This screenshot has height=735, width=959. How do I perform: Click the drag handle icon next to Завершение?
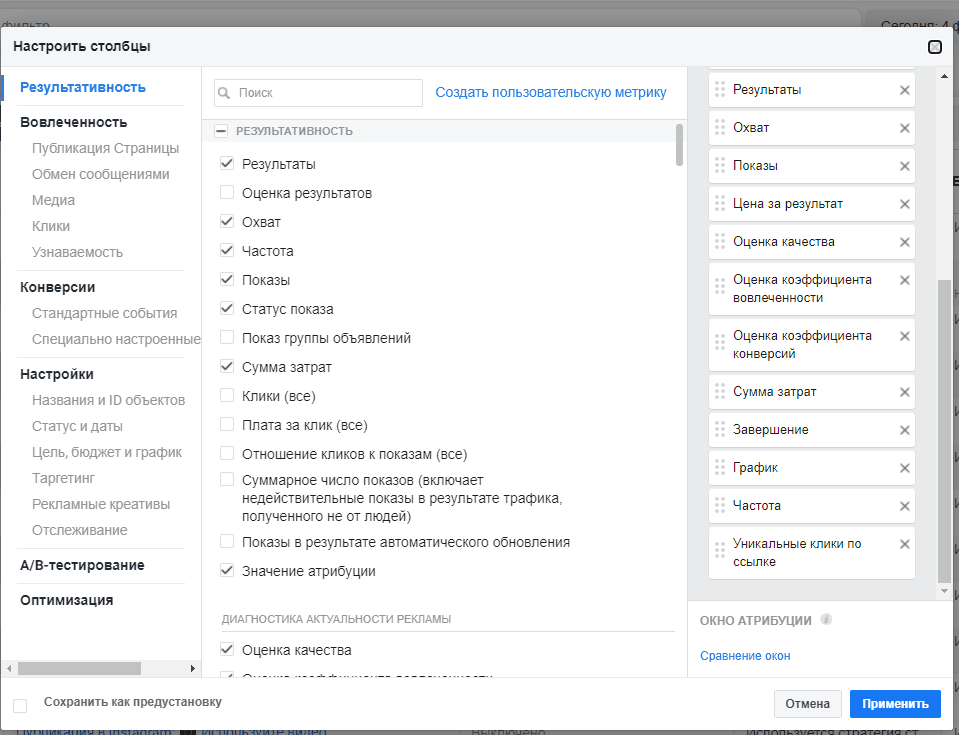tap(720, 430)
